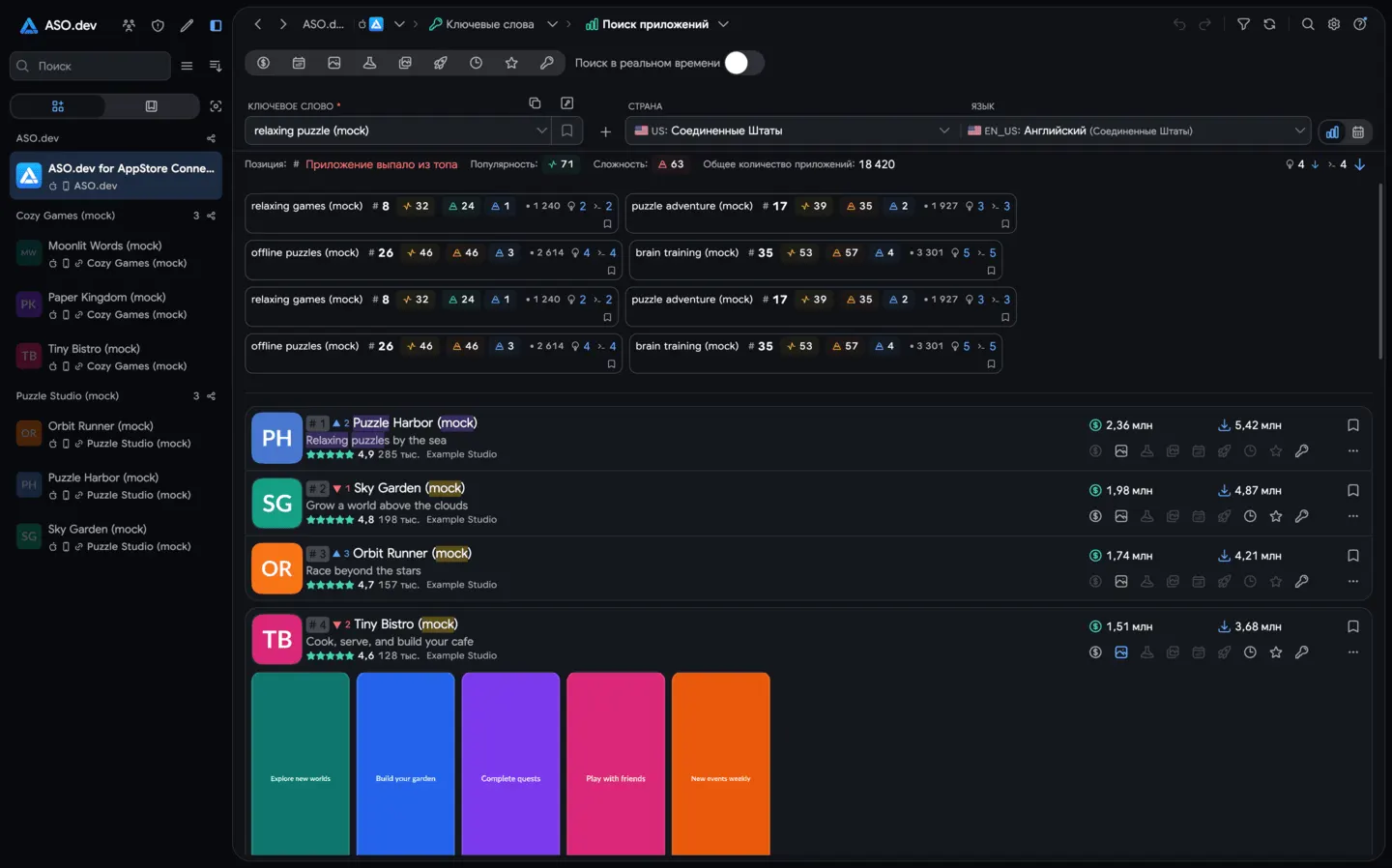1392x868 pixels.
Task: Click the screenshots icon in Tiny Bistro row
Action: (1121, 652)
